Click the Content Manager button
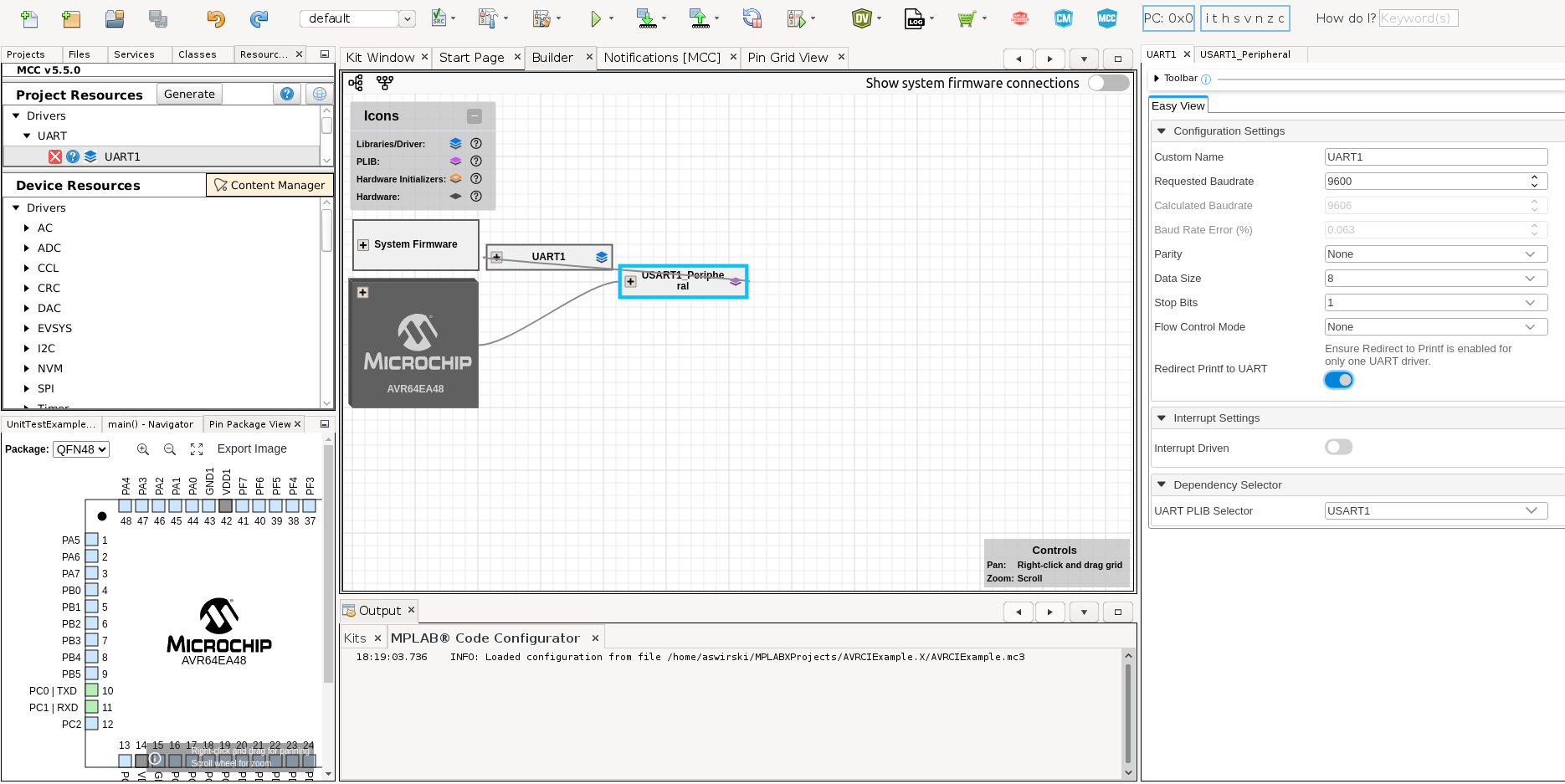 coord(269,185)
